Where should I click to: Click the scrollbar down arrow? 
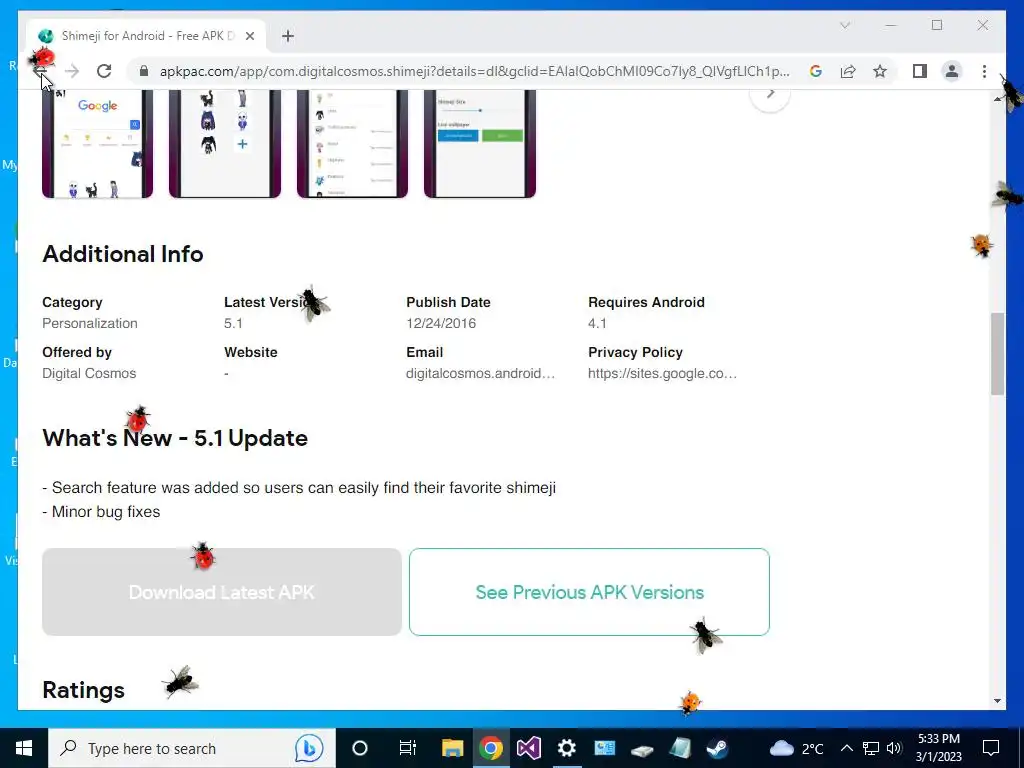pos(997,701)
